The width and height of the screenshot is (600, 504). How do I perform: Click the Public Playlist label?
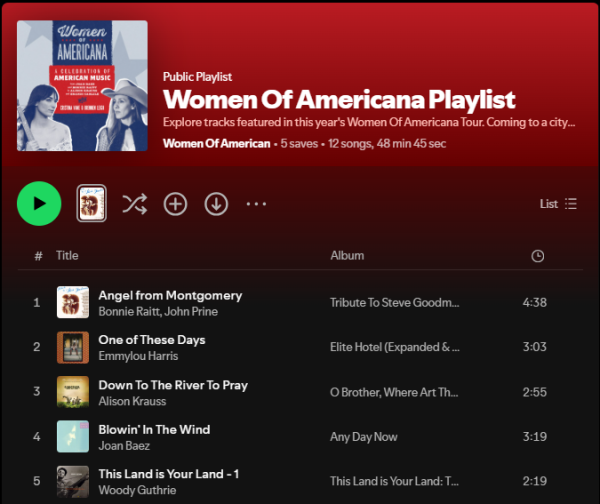(197, 77)
